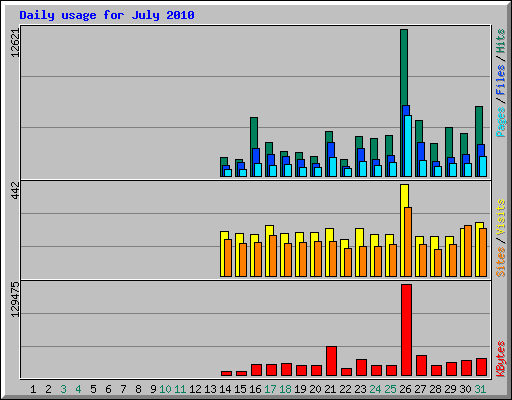Click the green 'Hits' legend label
Screen dimensions: 512x400
(500, 41)
